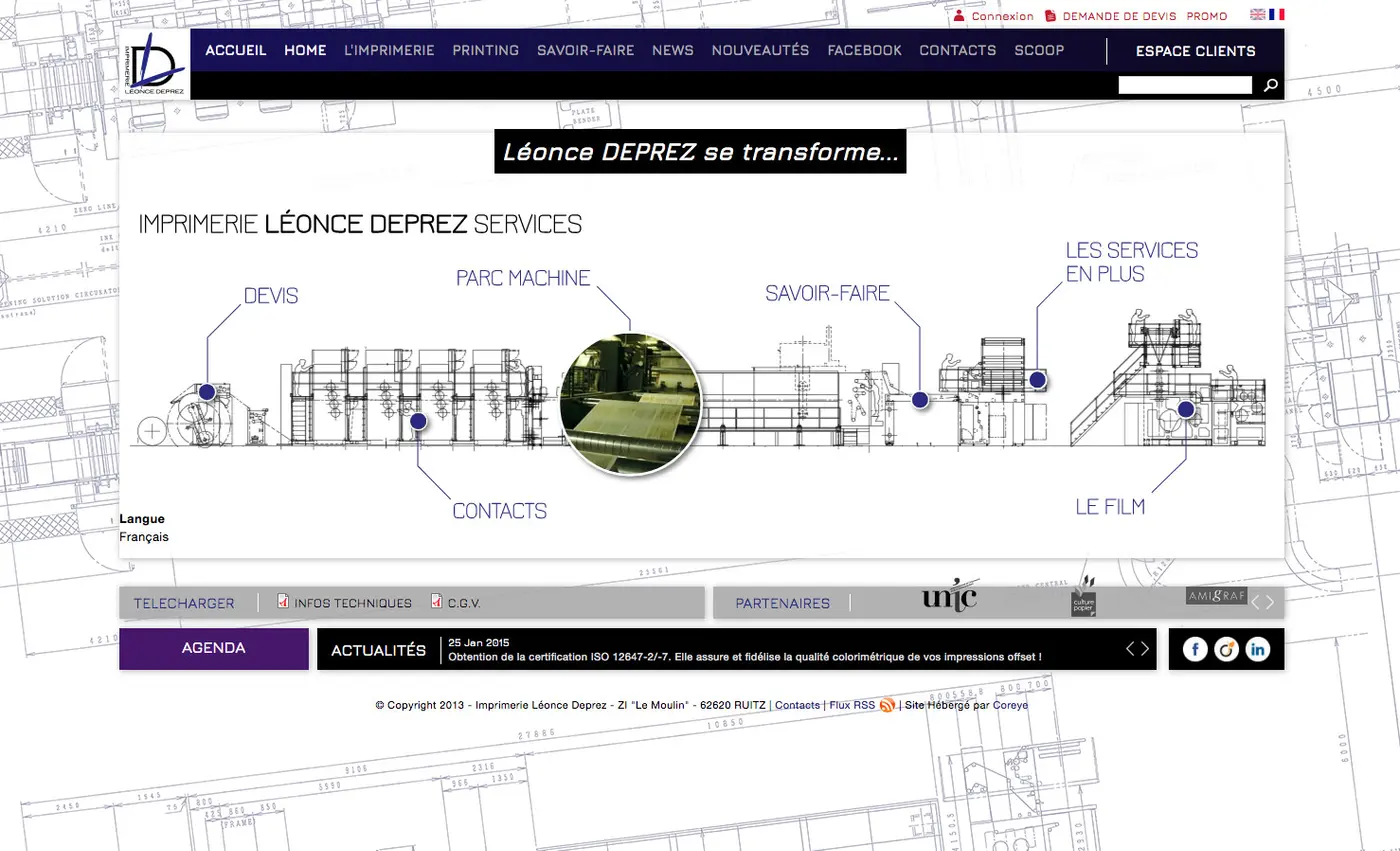Click the Léonce Deprez logo
The width and height of the screenshot is (1400, 851).
154,64
